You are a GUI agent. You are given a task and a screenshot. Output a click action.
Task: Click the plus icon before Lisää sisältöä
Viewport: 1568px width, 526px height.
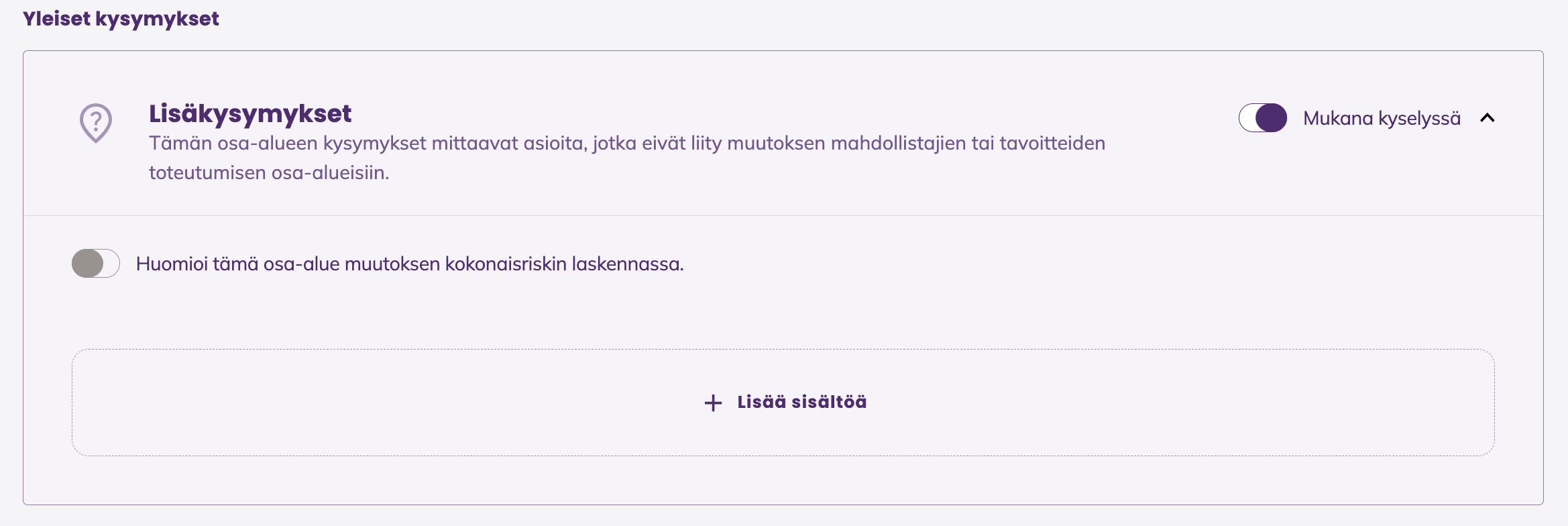click(x=713, y=403)
